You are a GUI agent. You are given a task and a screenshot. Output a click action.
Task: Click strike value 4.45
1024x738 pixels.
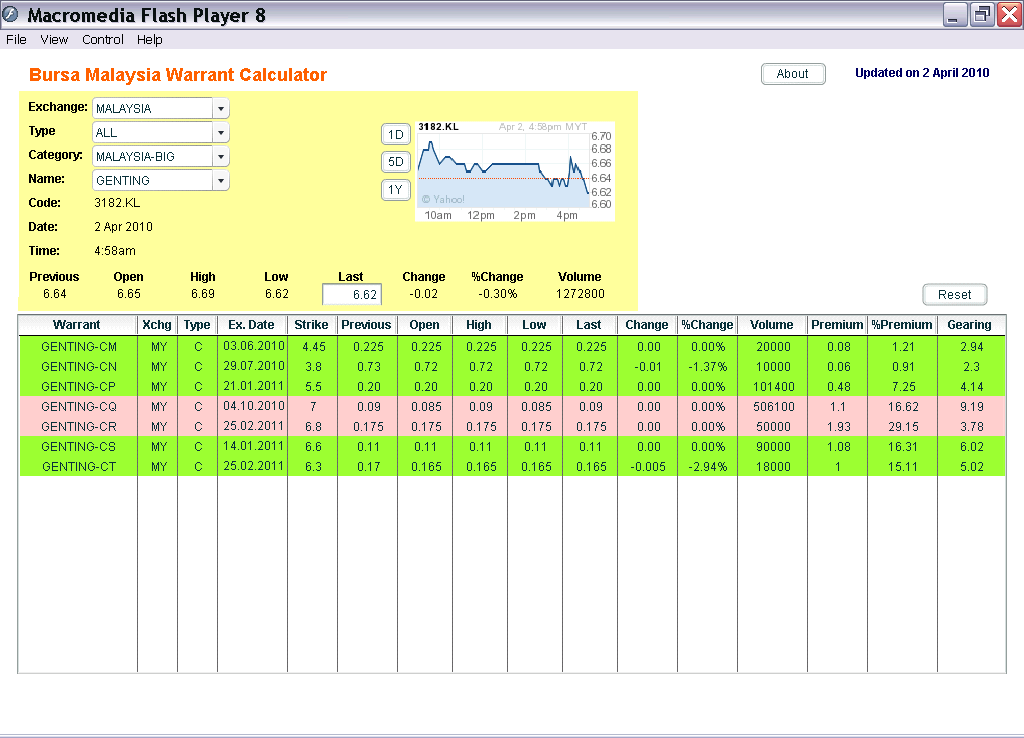pos(313,347)
